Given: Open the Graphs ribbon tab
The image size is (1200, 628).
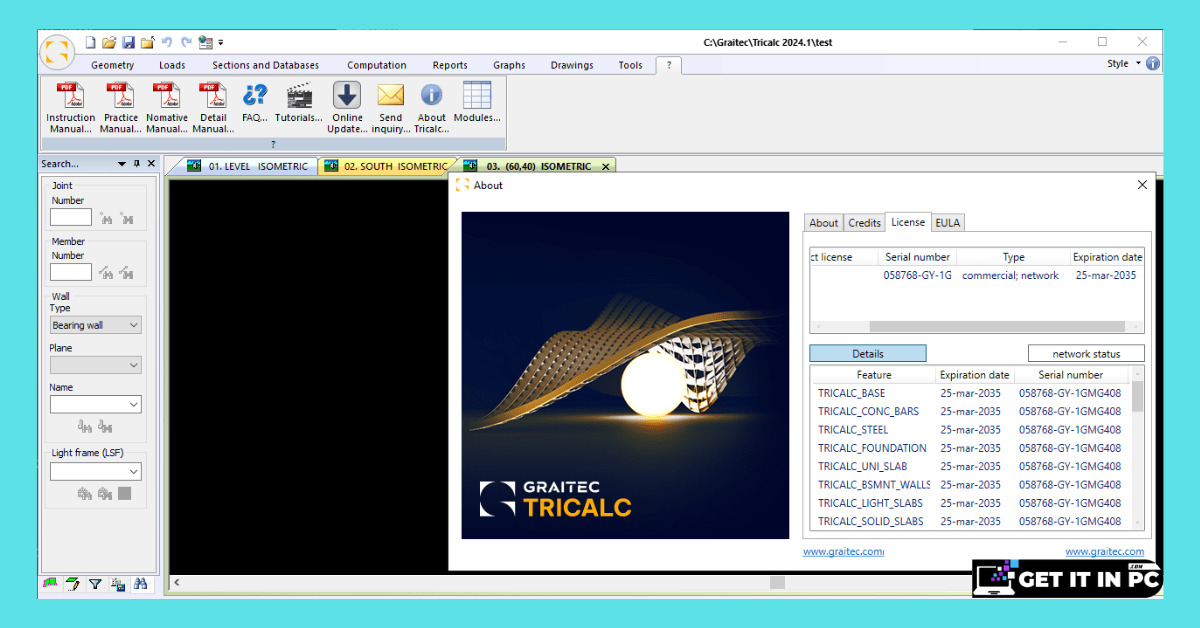Looking at the screenshot, I should pos(509,65).
